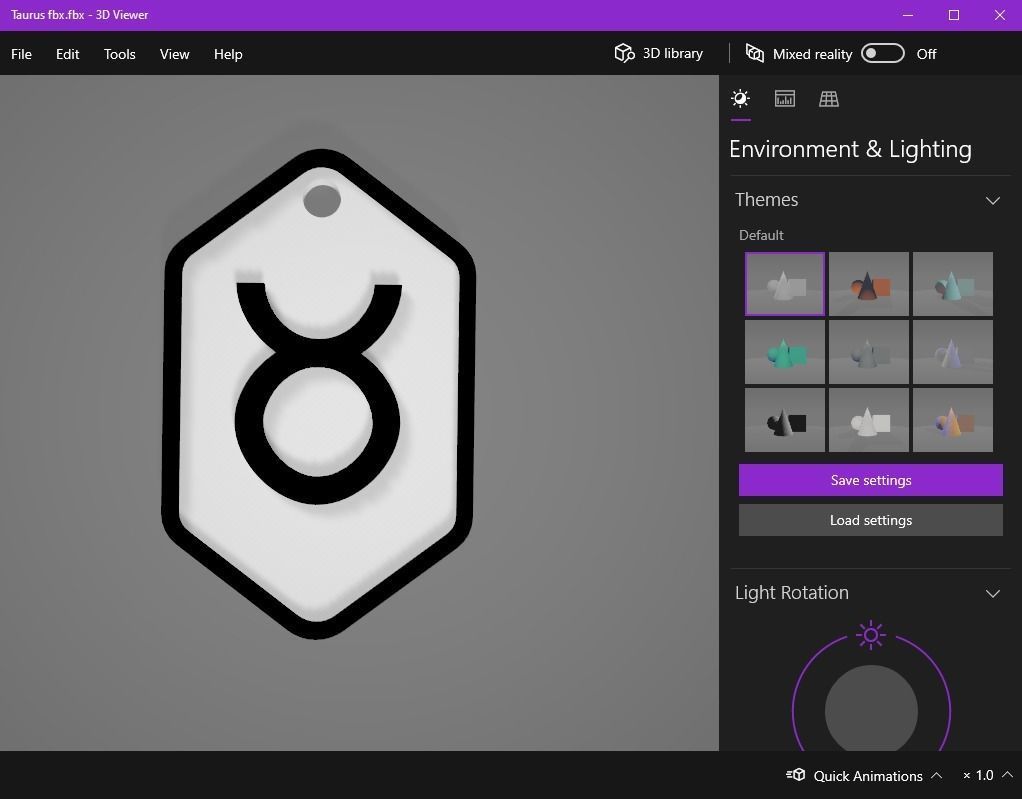
Task: Select the dim gray theme thumbnail
Action: tap(869, 352)
